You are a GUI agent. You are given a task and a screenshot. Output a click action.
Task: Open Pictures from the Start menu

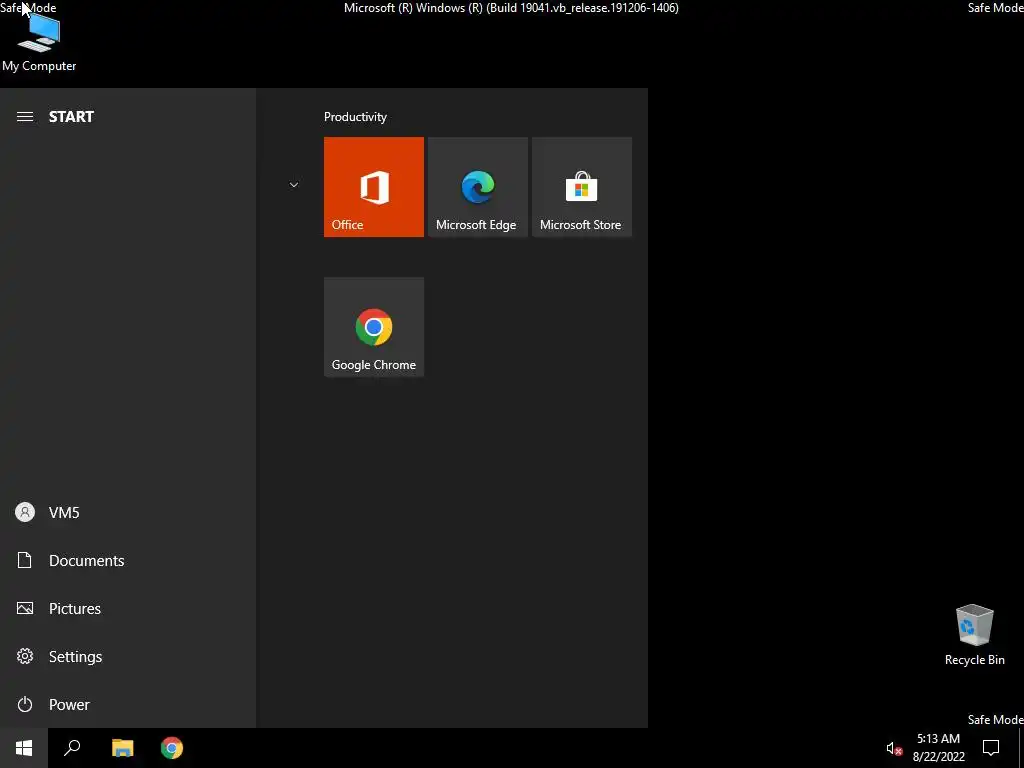point(128,609)
